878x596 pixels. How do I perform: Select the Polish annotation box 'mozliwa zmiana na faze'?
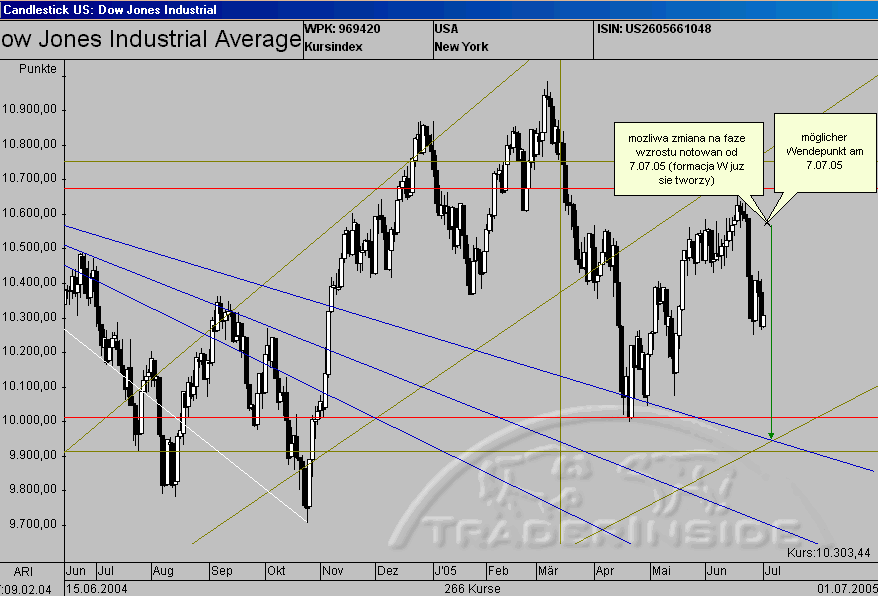[x=689, y=159]
